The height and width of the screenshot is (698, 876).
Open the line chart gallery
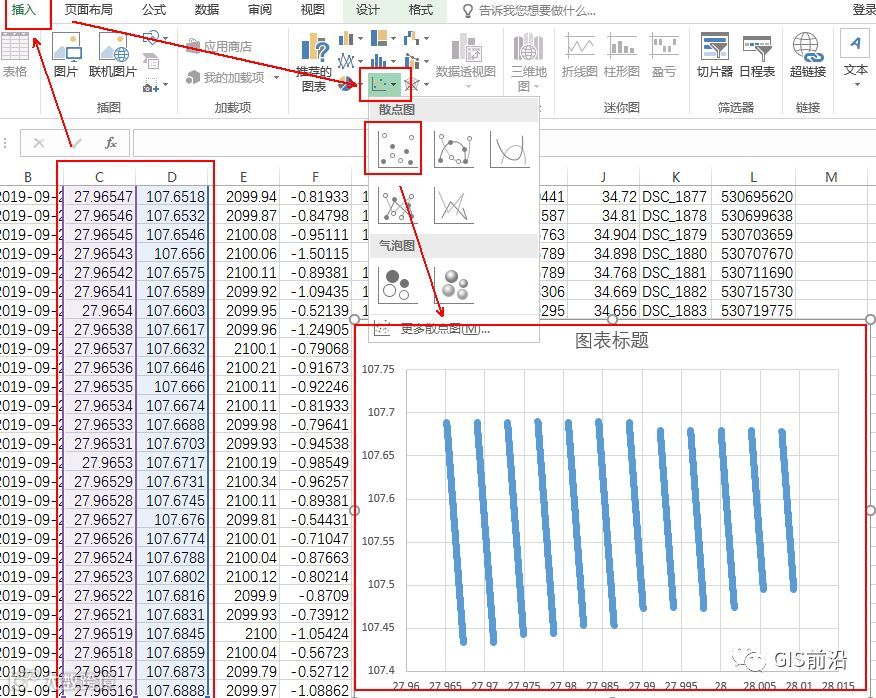click(x=350, y=60)
